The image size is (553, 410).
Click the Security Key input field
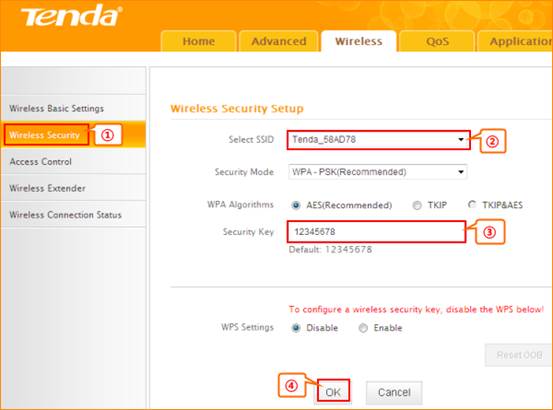[x=376, y=232]
